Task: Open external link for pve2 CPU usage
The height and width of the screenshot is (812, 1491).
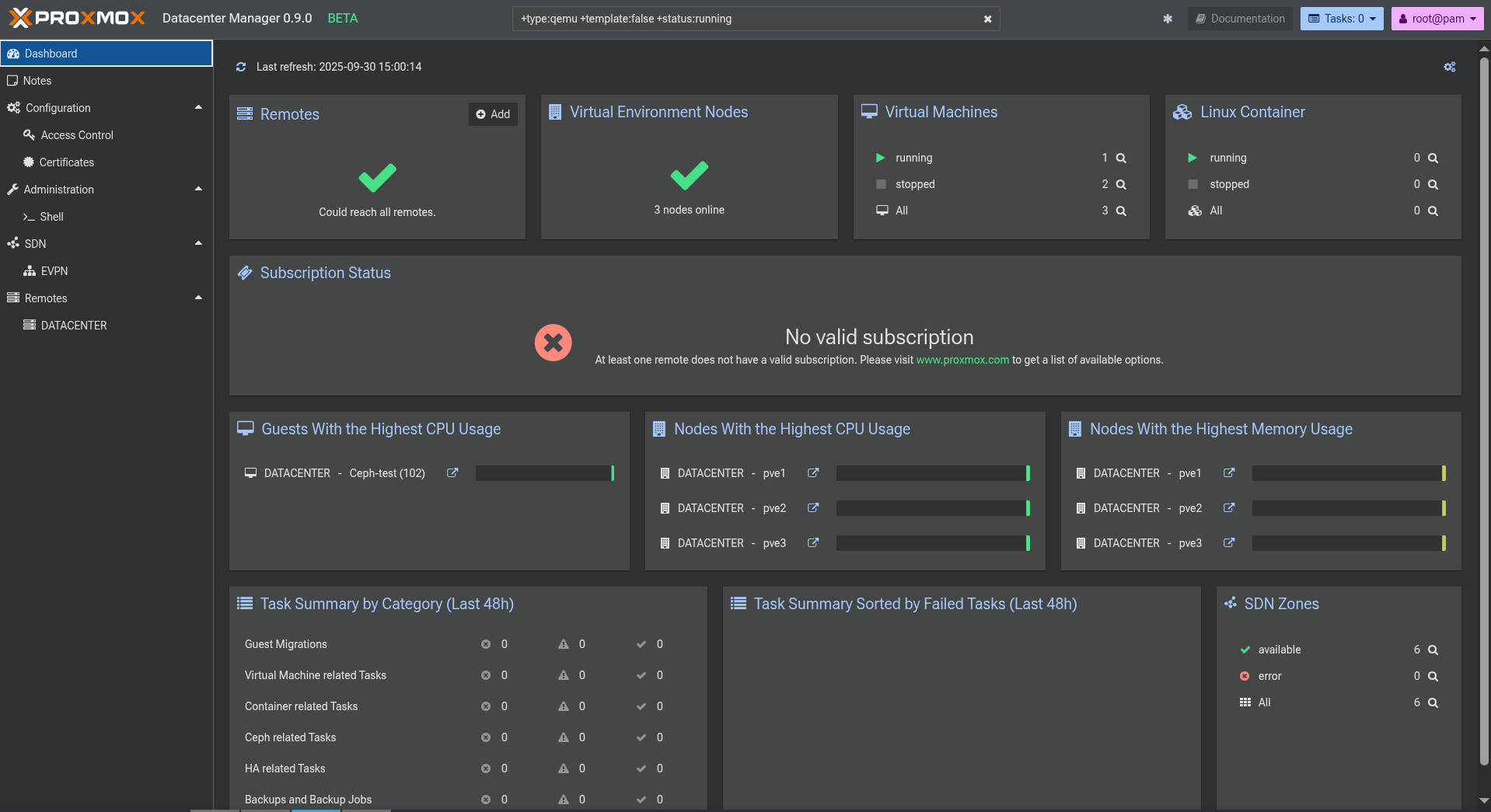Action: [813, 507]
